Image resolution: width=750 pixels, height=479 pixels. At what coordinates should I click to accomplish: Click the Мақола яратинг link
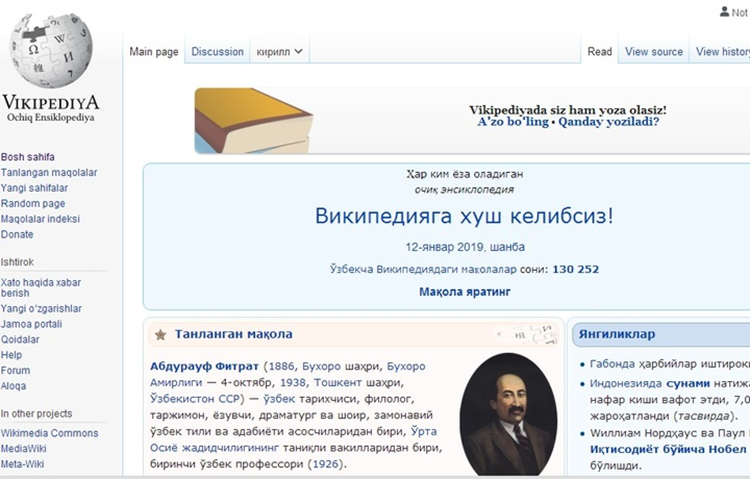[464, 291]
